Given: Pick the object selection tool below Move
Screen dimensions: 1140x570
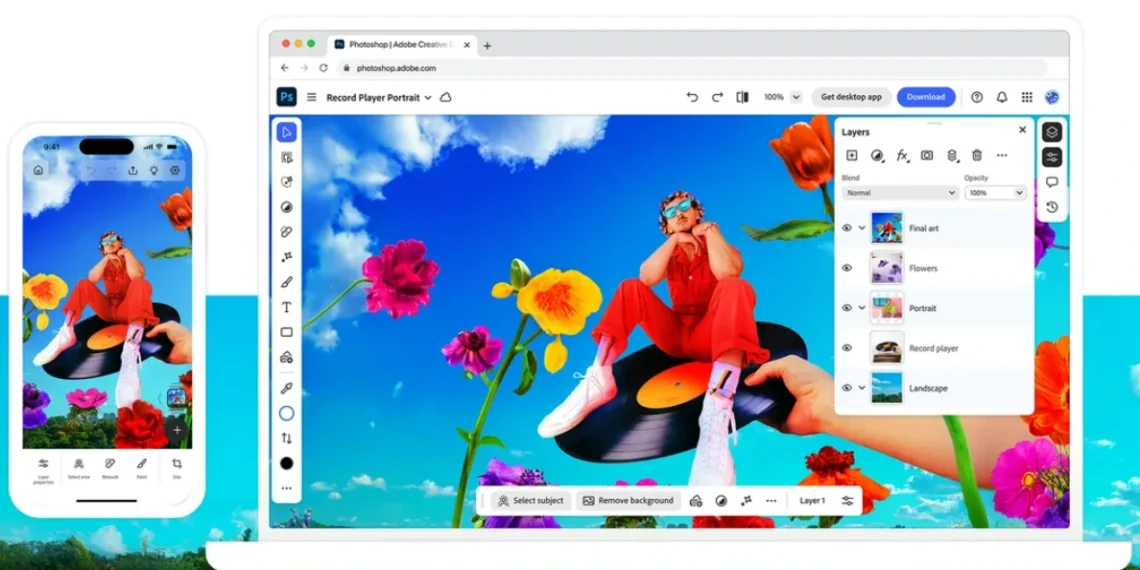Looking at the screenshot, I should click(286, 157).
